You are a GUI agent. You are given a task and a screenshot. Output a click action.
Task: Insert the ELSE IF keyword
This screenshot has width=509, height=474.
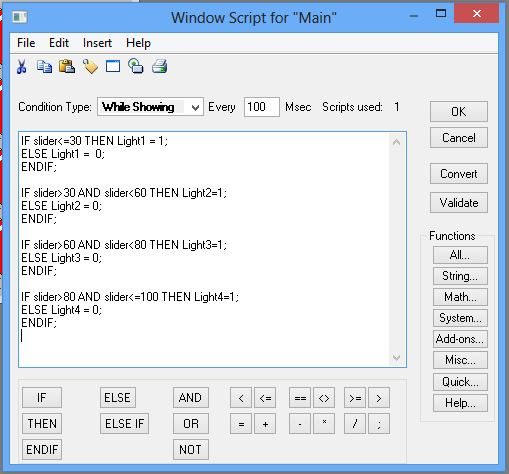124,424
